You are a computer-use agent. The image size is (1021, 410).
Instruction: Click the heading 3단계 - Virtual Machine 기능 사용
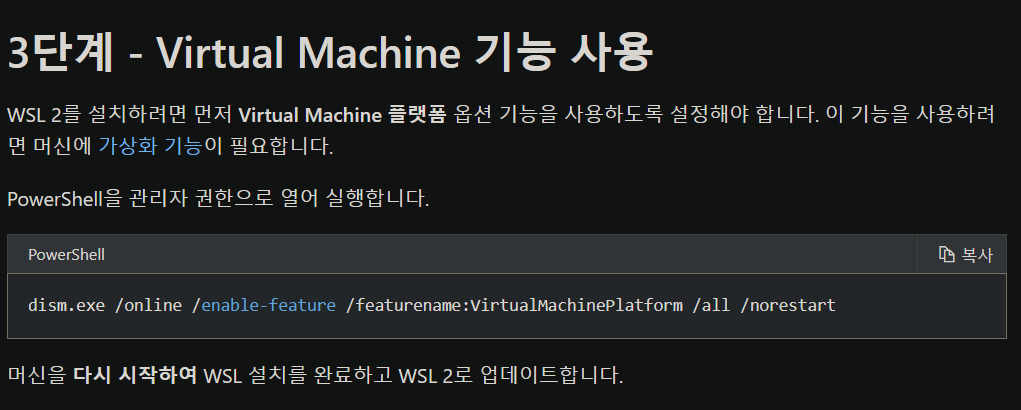[329, 52]
